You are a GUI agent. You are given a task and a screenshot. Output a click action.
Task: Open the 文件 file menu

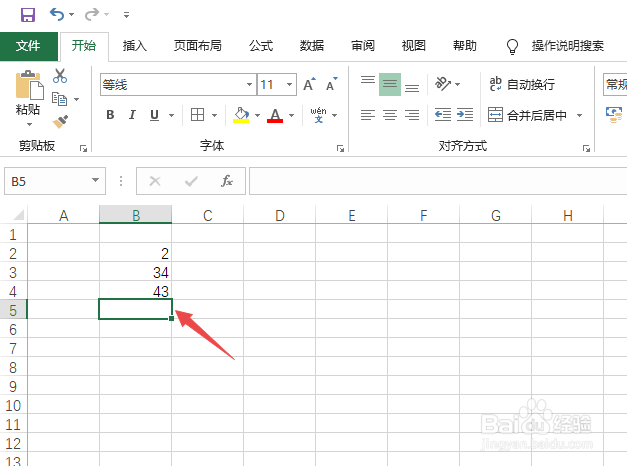click(x=28, y=46)
